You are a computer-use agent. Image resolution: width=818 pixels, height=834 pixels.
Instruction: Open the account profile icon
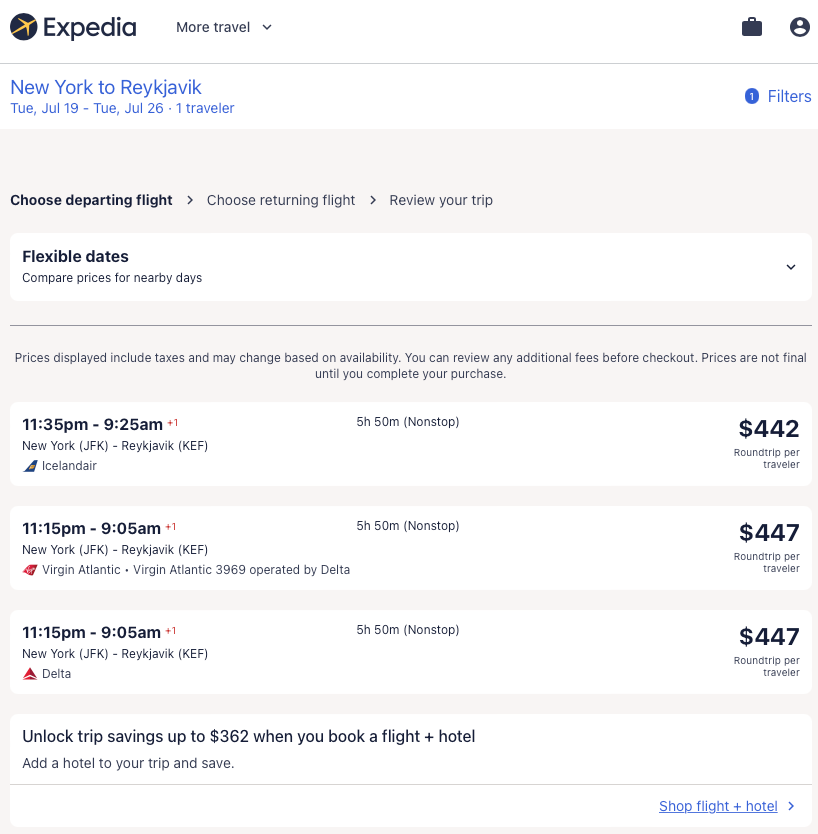coord(799,27)
